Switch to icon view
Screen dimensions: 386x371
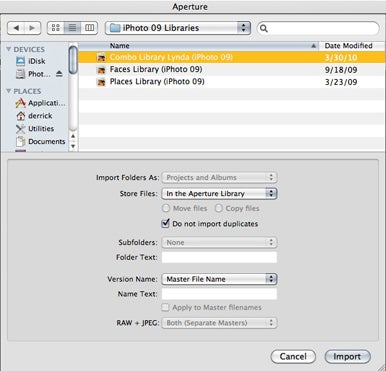click(x=56, y=28)
